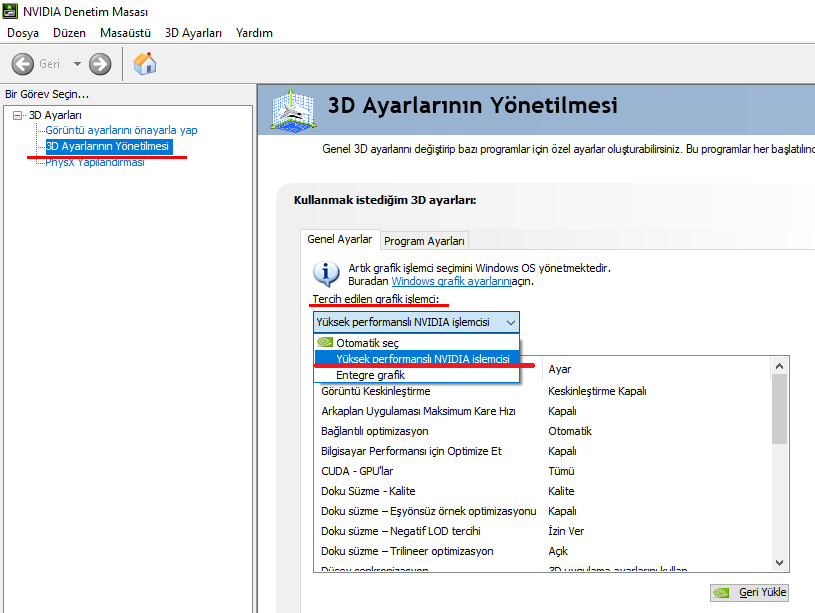Open the Dosya menu
This screenshot has width=815, height=613.
pyautogui.click(x=22, y=33)
